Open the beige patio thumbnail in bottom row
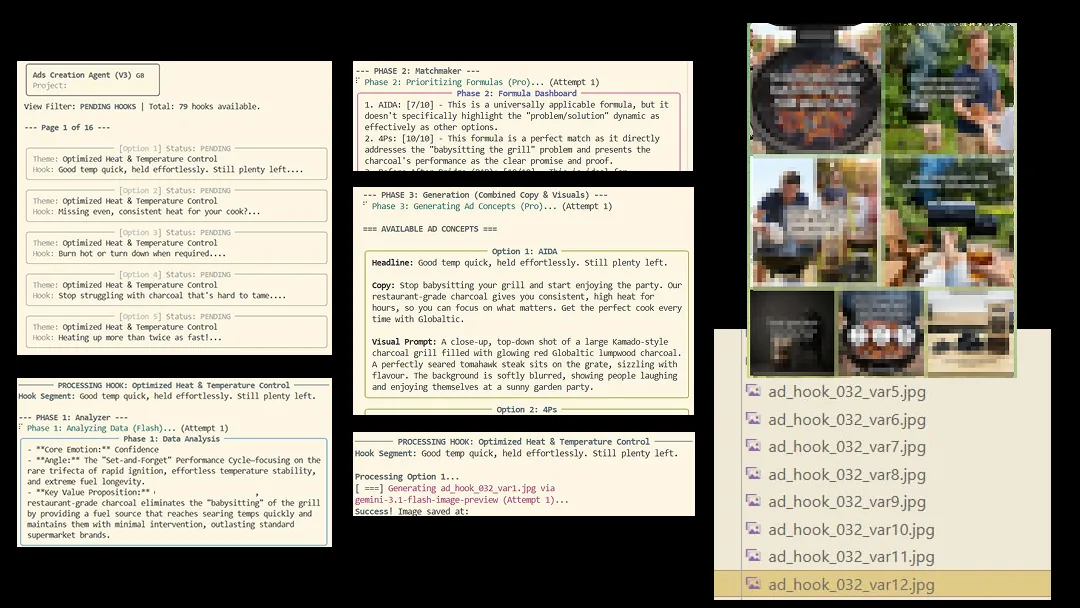The width and height of the screenshot is (1080, 608). click(x=970, y=333)
